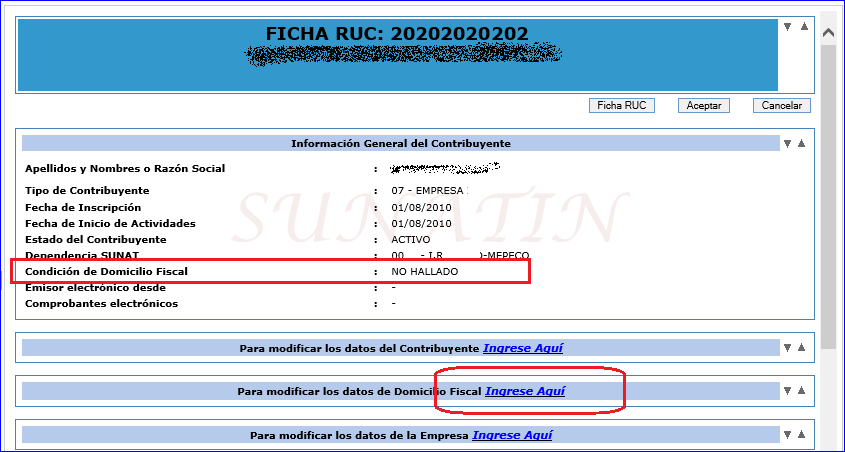This screenshot has height=452, width=845.
Task: Confirm with the Aceptar button
Action: coord(703,105)
